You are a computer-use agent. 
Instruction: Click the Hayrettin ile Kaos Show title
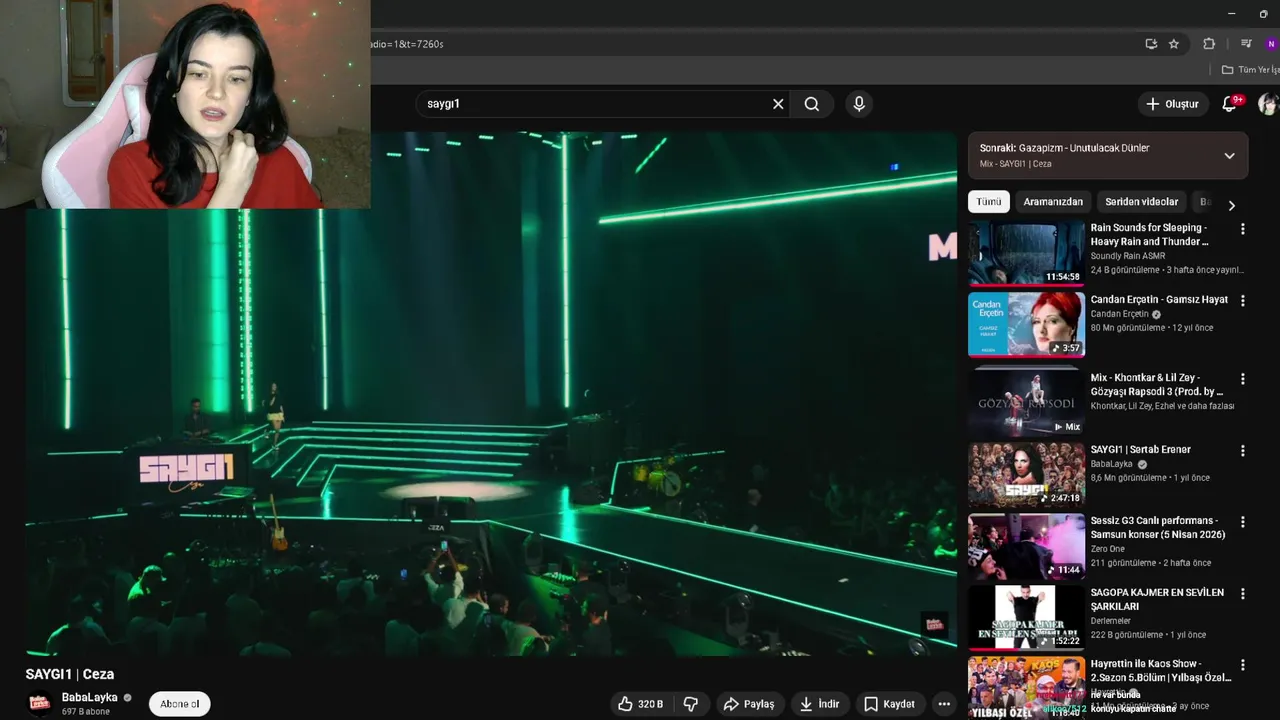click(x=1161, y=671)
